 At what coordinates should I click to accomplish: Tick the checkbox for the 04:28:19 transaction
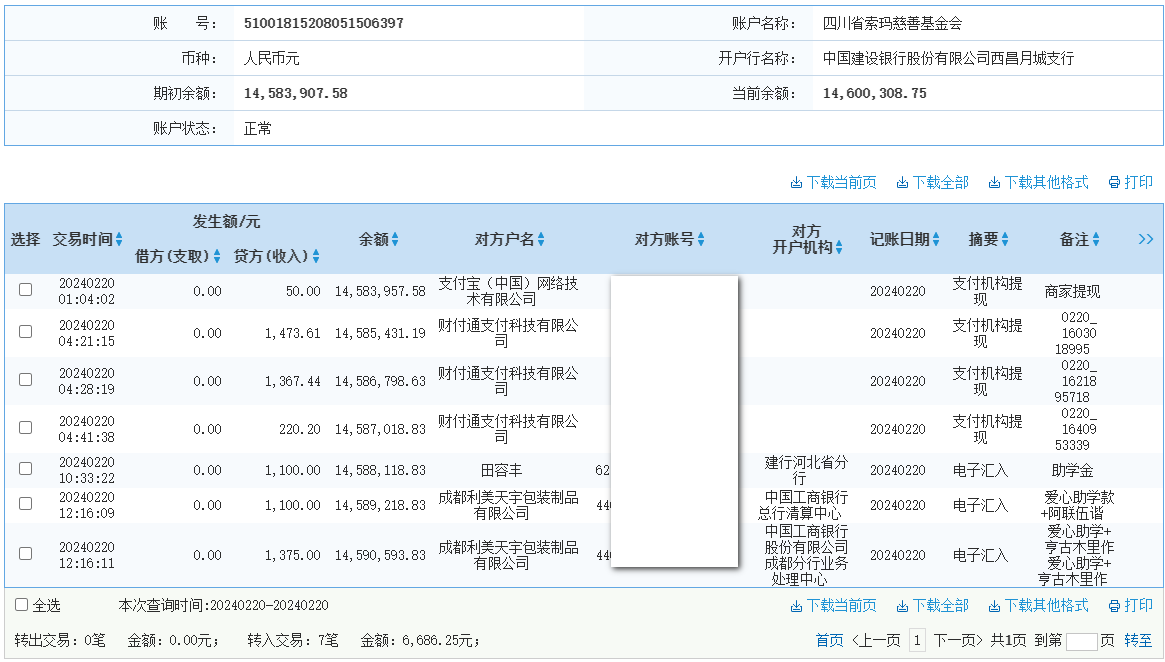point(25,380)
